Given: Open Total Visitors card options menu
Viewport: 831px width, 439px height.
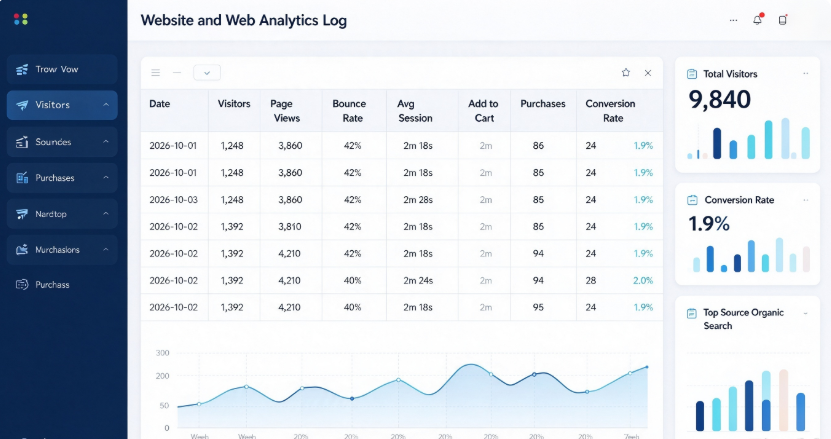Looking at the screenshot, I should [806, 74].
